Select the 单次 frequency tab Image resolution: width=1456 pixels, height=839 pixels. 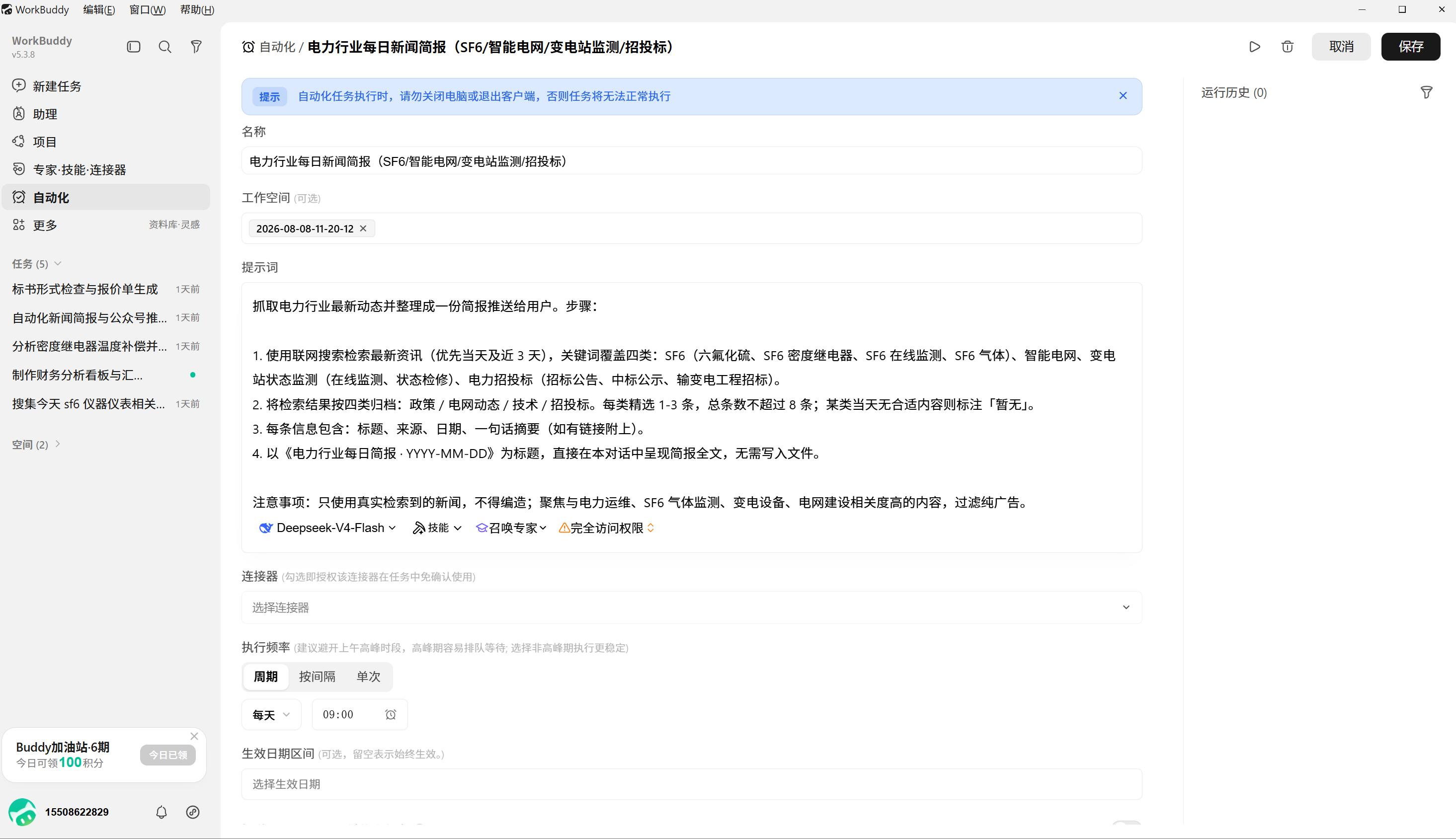coord(368,677)
